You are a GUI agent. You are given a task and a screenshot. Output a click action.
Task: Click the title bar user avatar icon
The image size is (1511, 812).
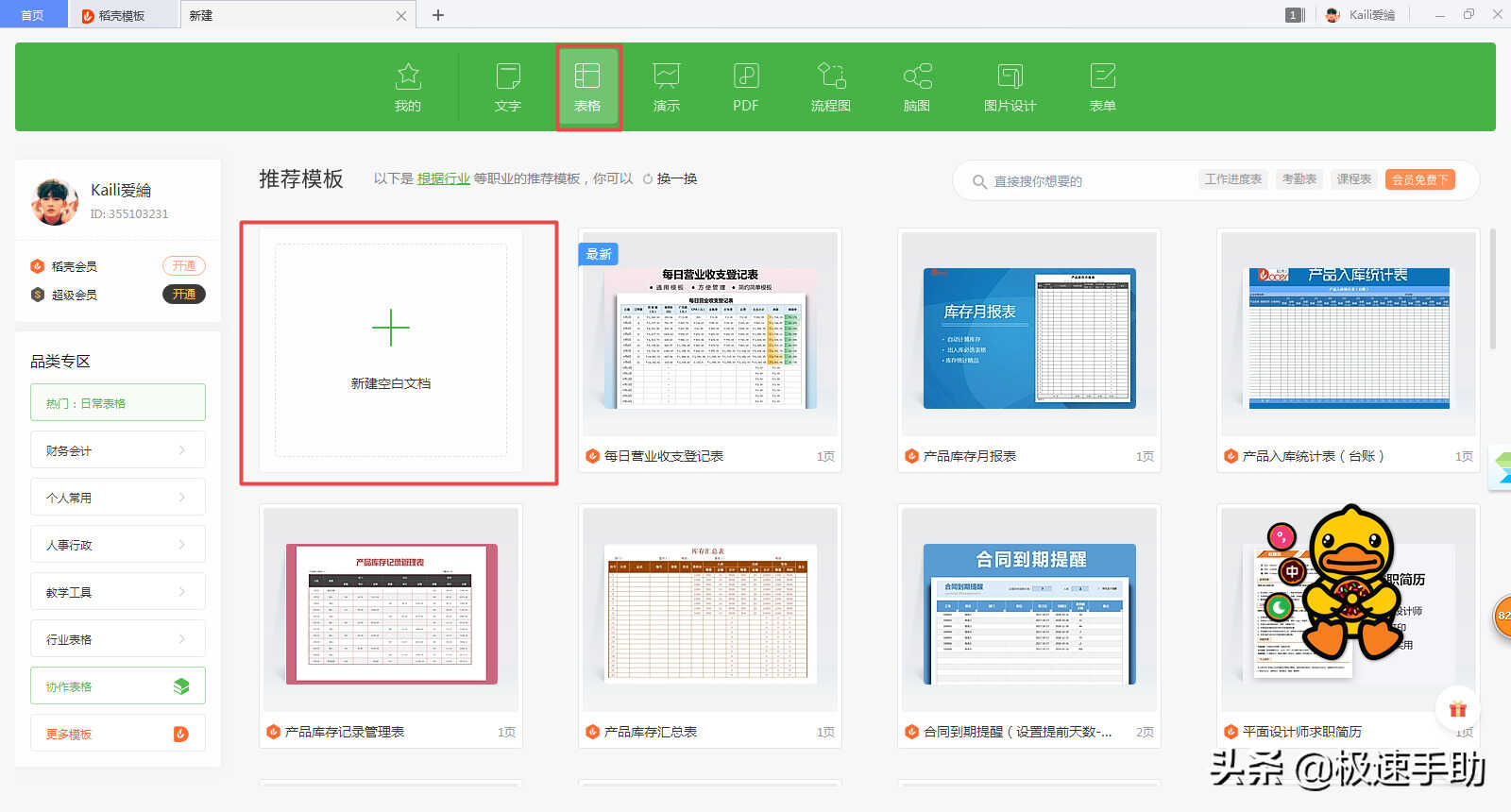tap(1333, 15)
